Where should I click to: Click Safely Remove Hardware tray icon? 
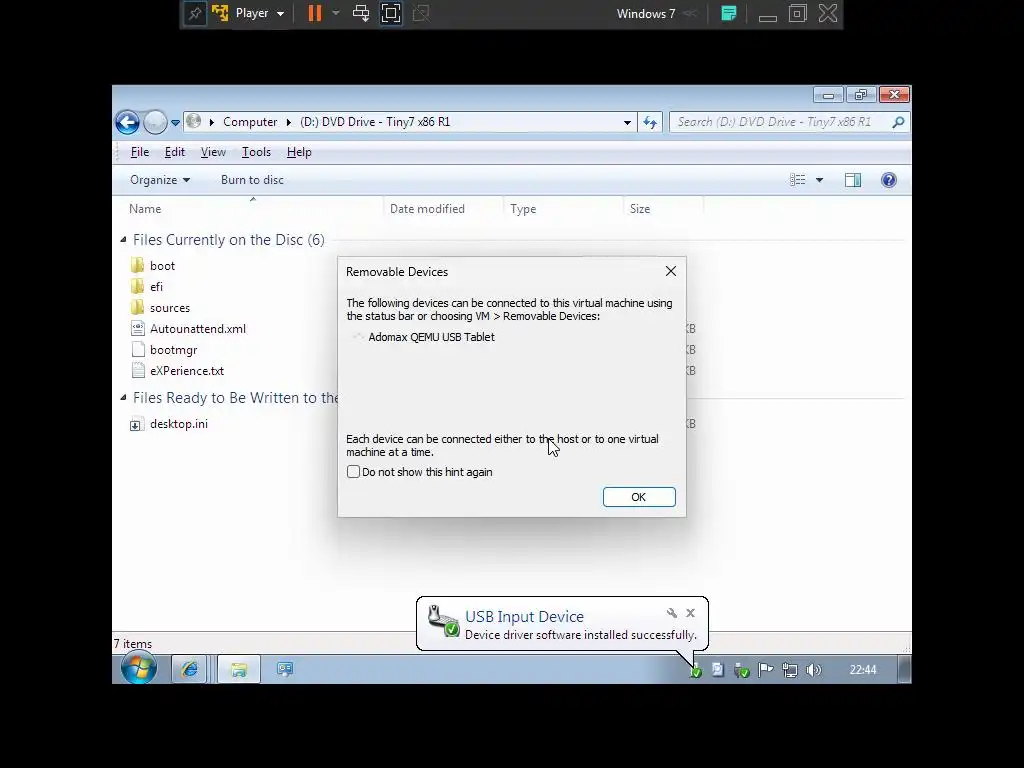(x=741, y=670)
